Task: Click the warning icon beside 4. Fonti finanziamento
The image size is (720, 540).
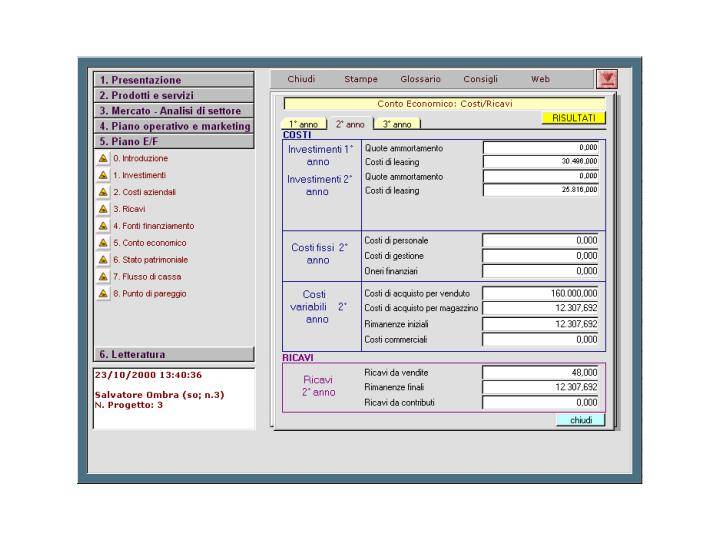Action: click(103, 226)
